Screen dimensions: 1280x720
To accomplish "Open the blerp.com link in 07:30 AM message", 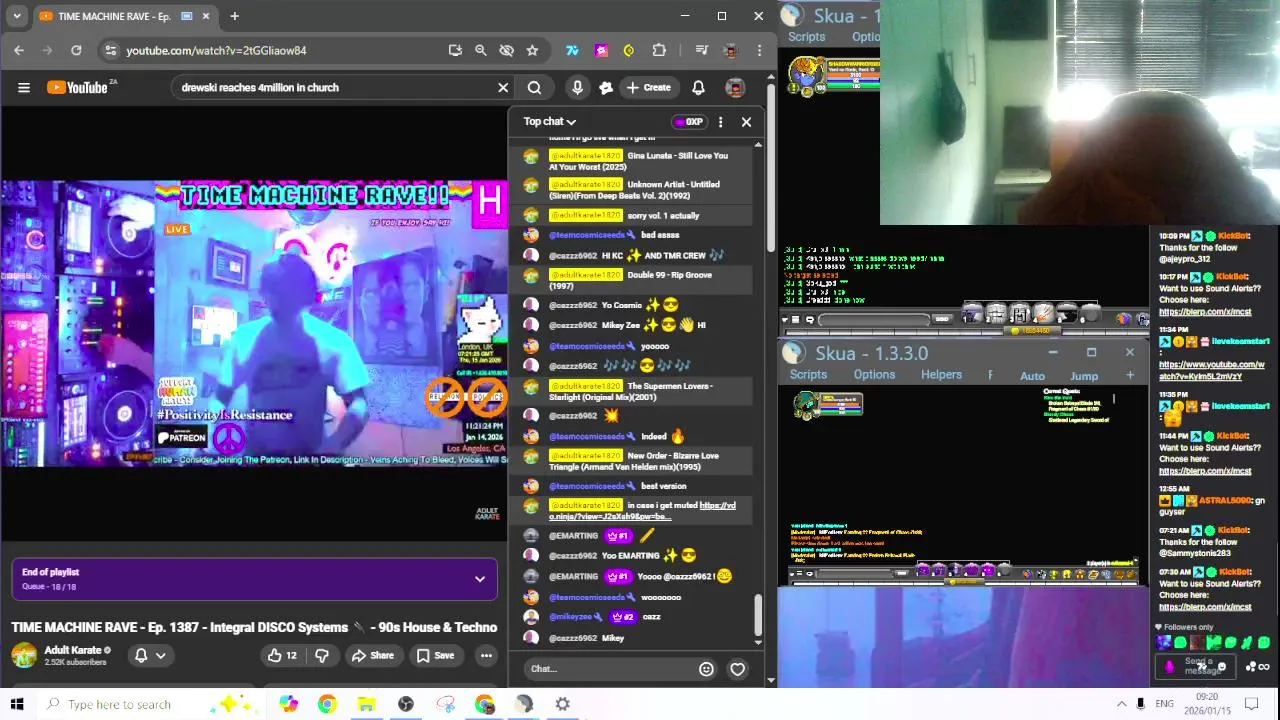I will [1205, 607].
